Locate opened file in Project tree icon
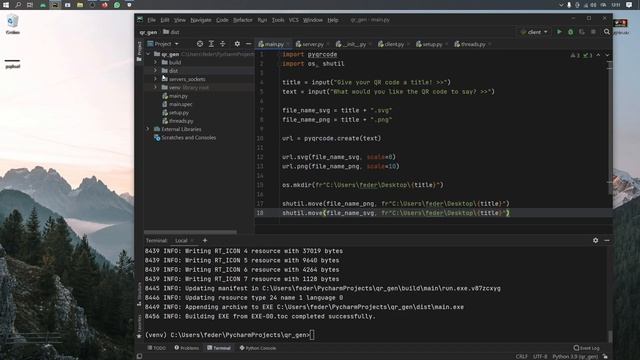 [x=200, y=44]
